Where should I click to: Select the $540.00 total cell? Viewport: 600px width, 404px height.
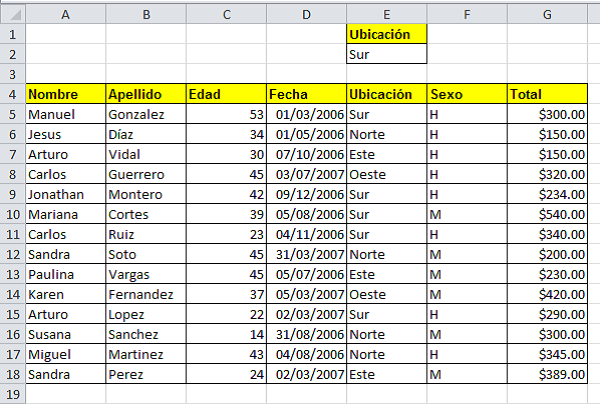click(547, 214)
